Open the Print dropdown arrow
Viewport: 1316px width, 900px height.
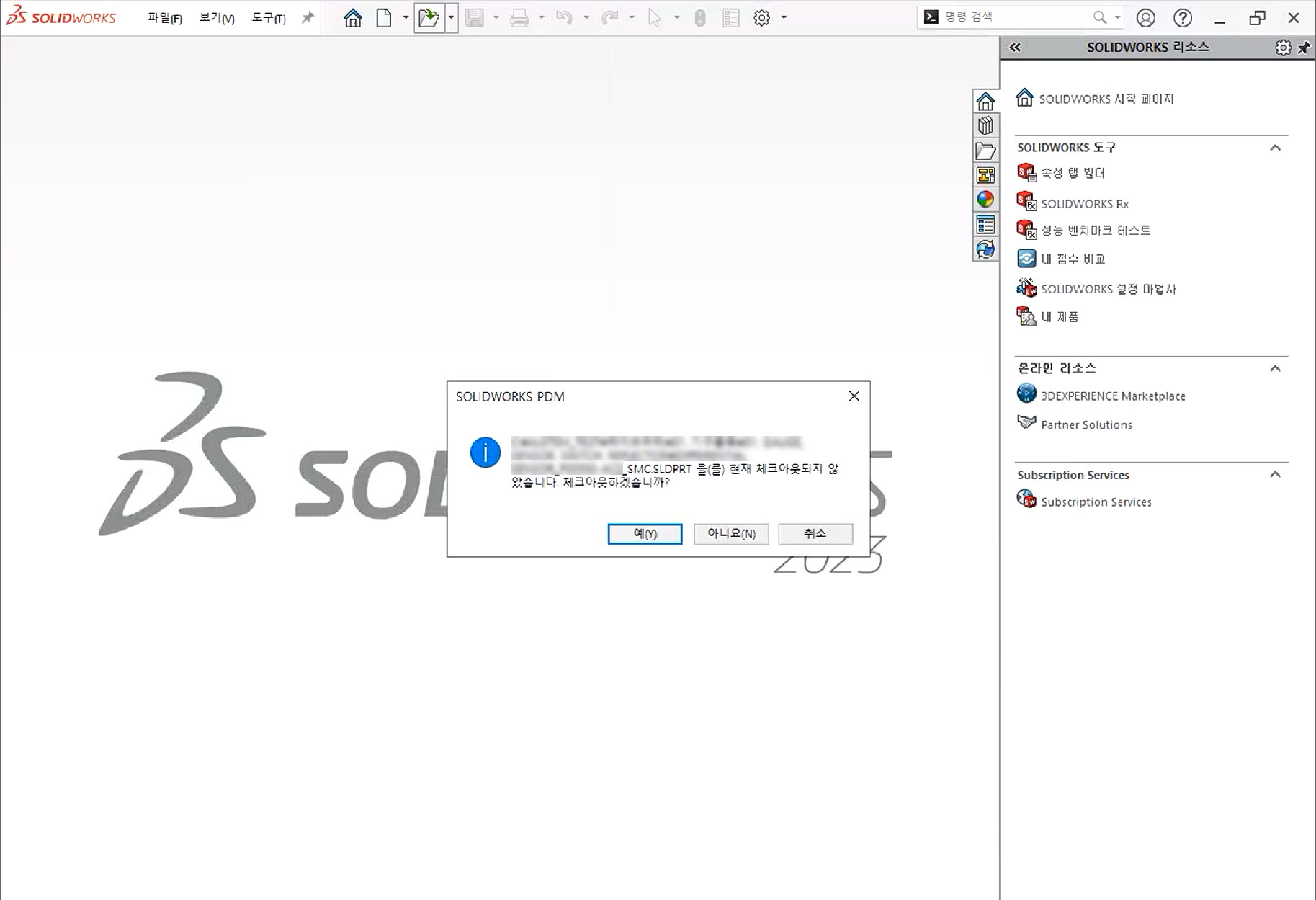541,18
